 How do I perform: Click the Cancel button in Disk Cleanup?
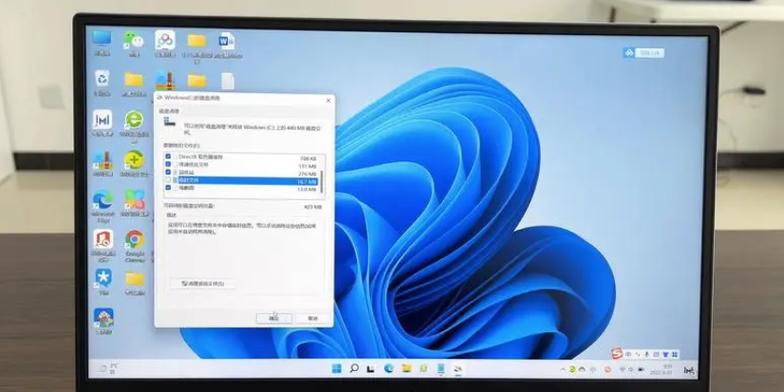click(x=312, y=318)
